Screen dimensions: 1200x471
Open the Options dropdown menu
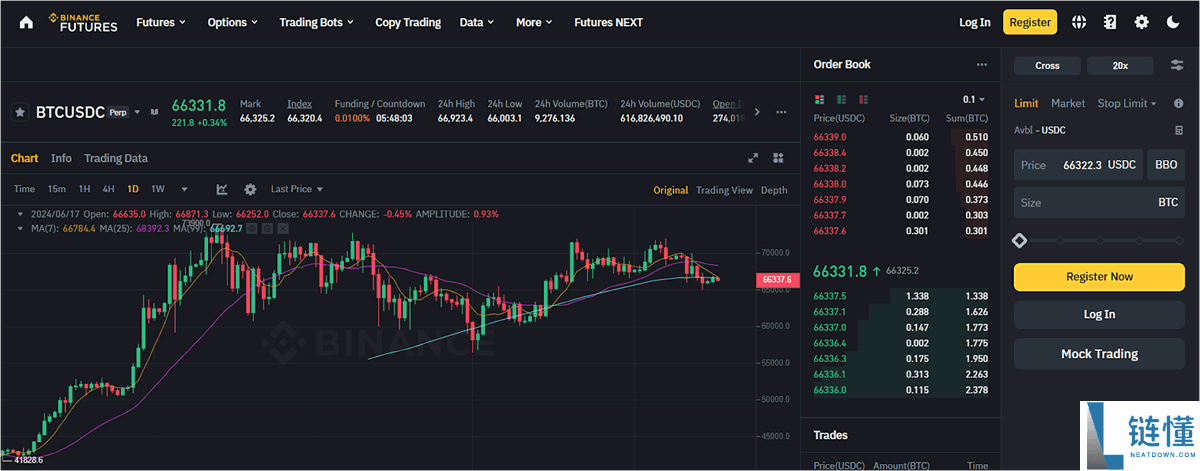pyautogui.click(x=232, y=22)
